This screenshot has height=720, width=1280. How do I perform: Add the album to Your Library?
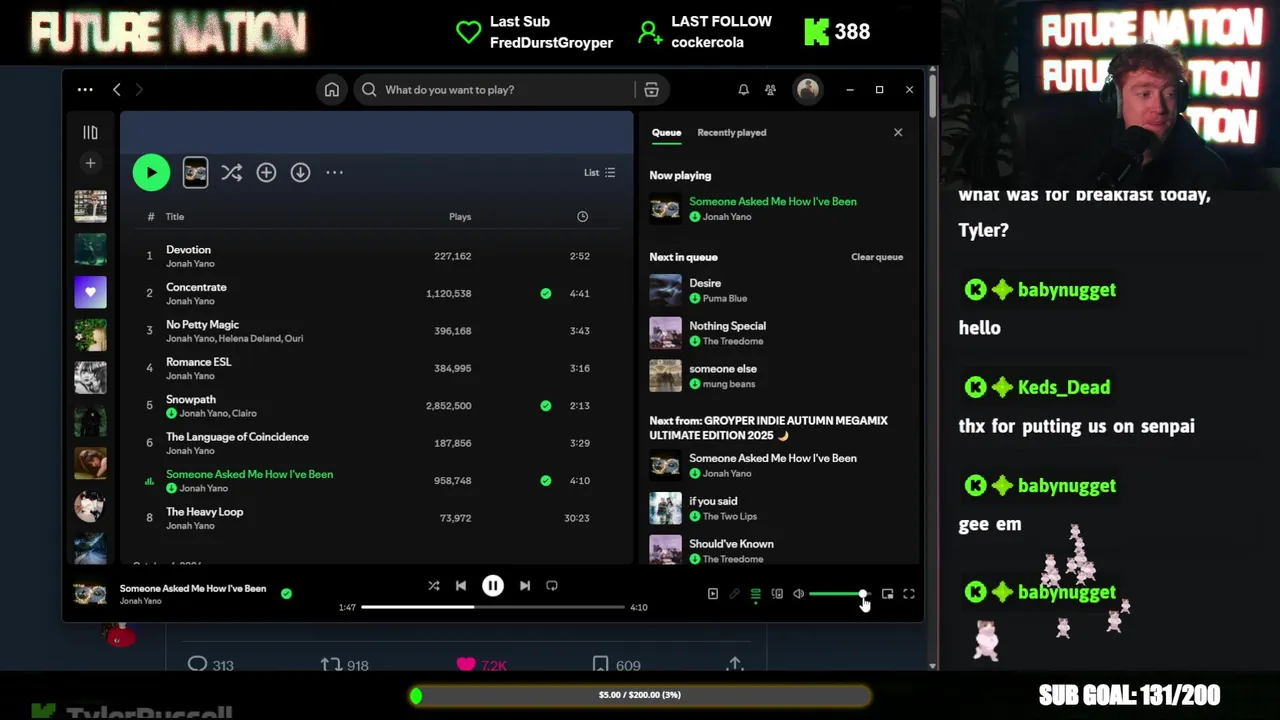(266, 172)
